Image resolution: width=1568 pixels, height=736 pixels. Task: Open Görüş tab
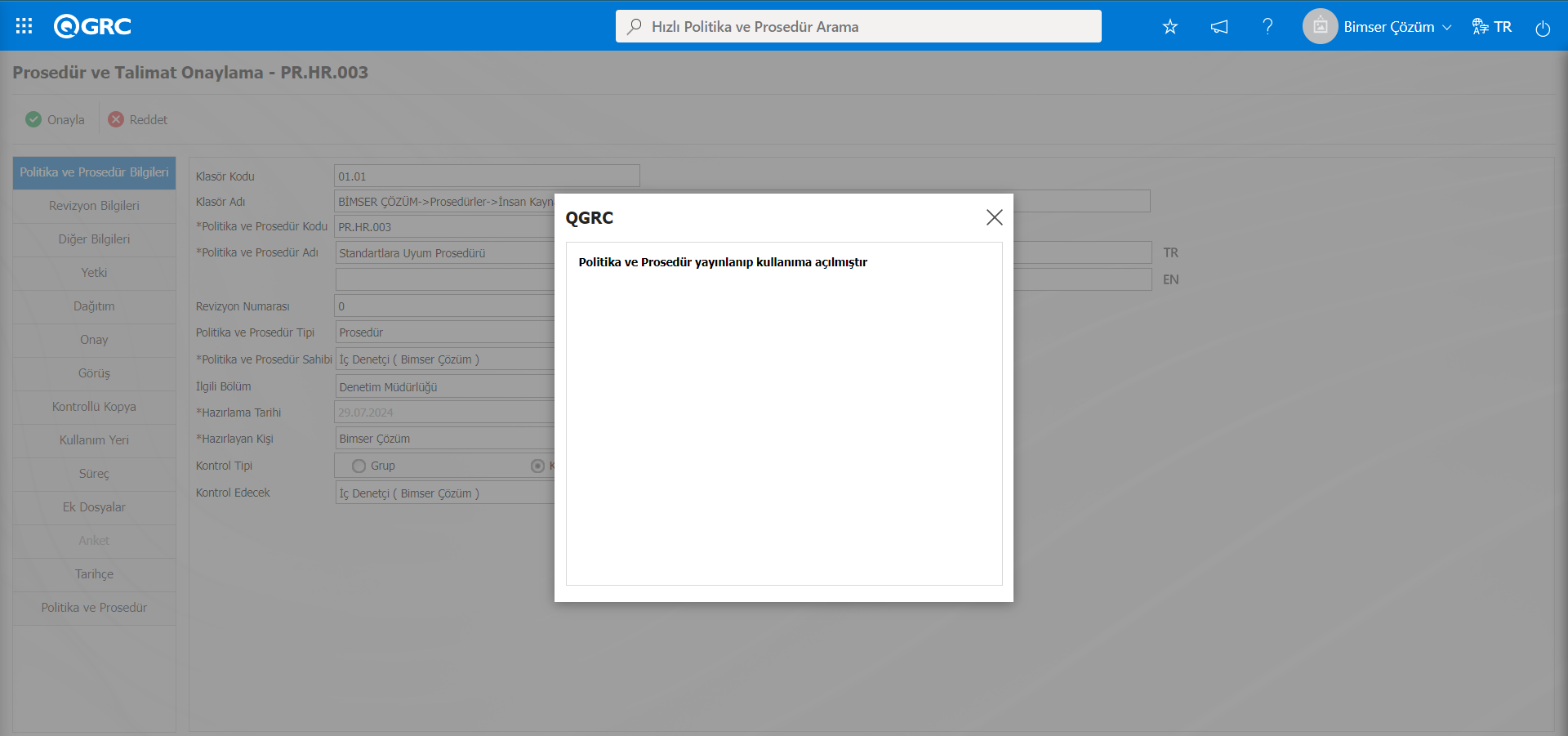point(94,373)
